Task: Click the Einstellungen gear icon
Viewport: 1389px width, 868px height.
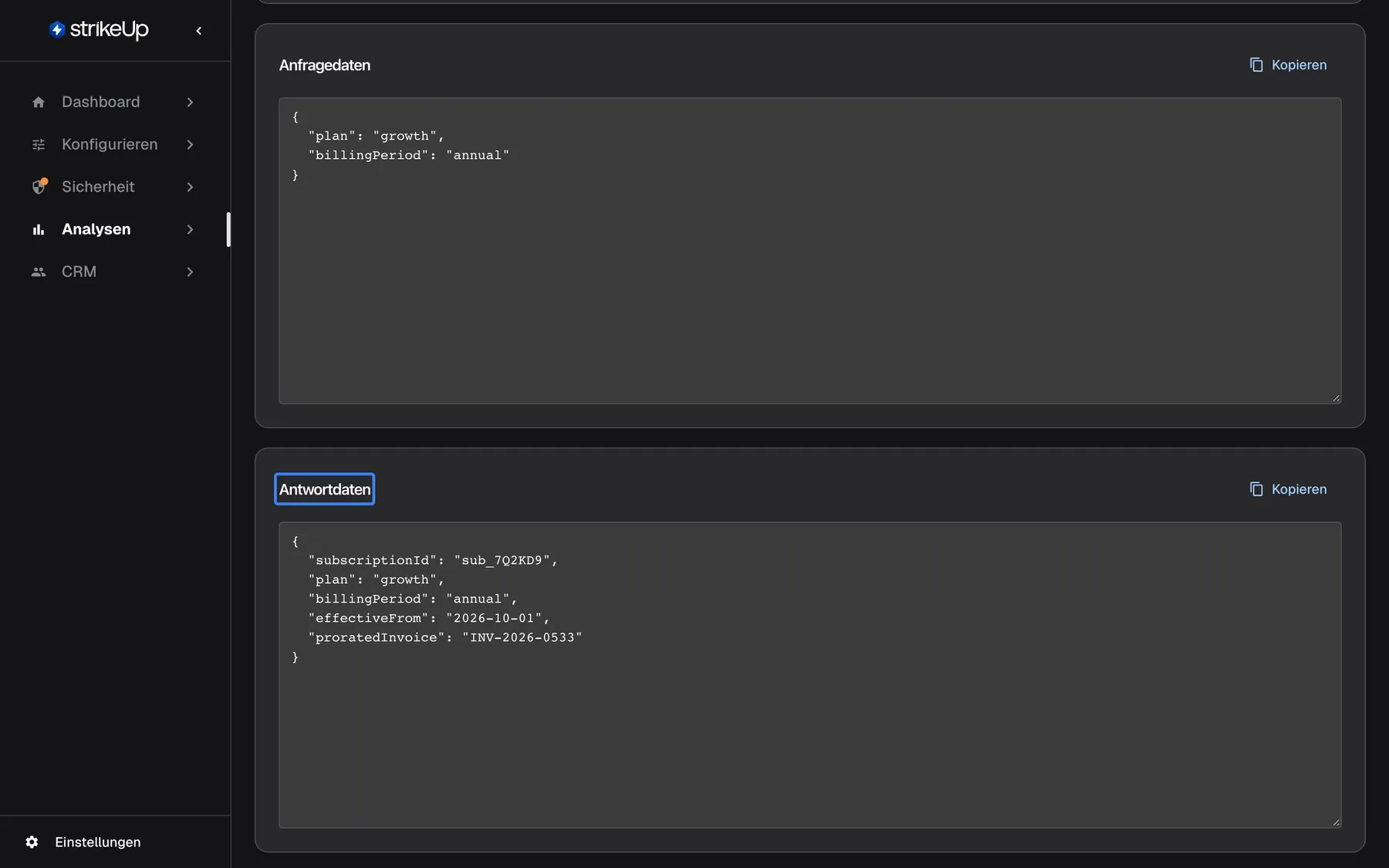Action: click(x=32, y=842)
